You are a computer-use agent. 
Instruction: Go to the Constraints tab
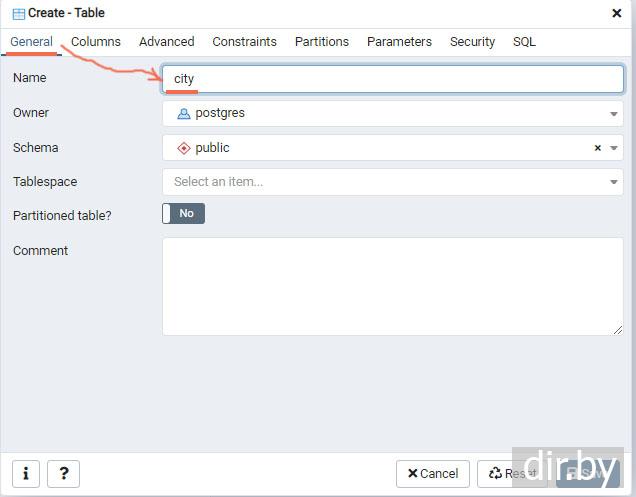coord(245,42)
